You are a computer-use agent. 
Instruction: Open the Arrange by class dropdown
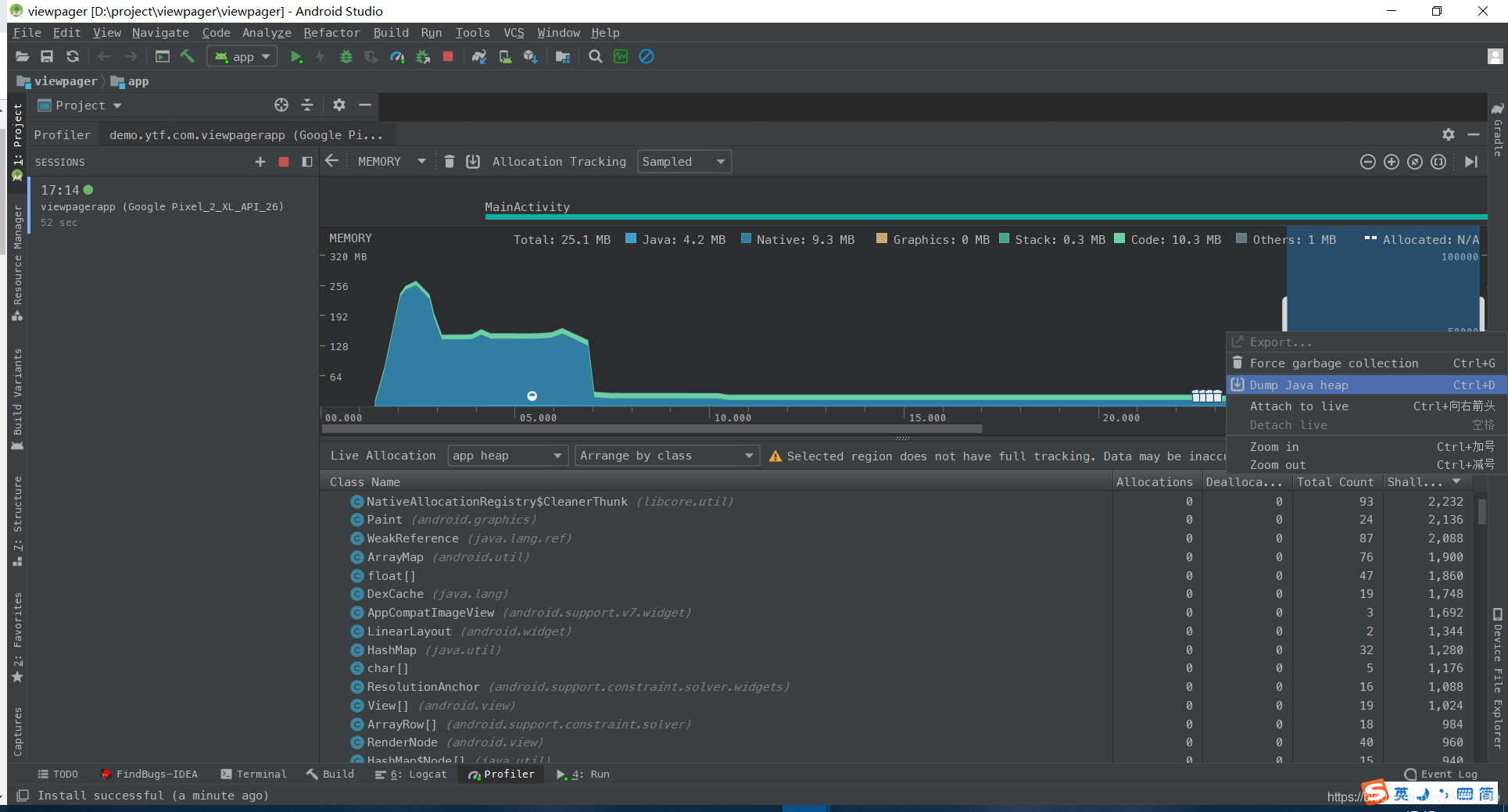(668, 456)
